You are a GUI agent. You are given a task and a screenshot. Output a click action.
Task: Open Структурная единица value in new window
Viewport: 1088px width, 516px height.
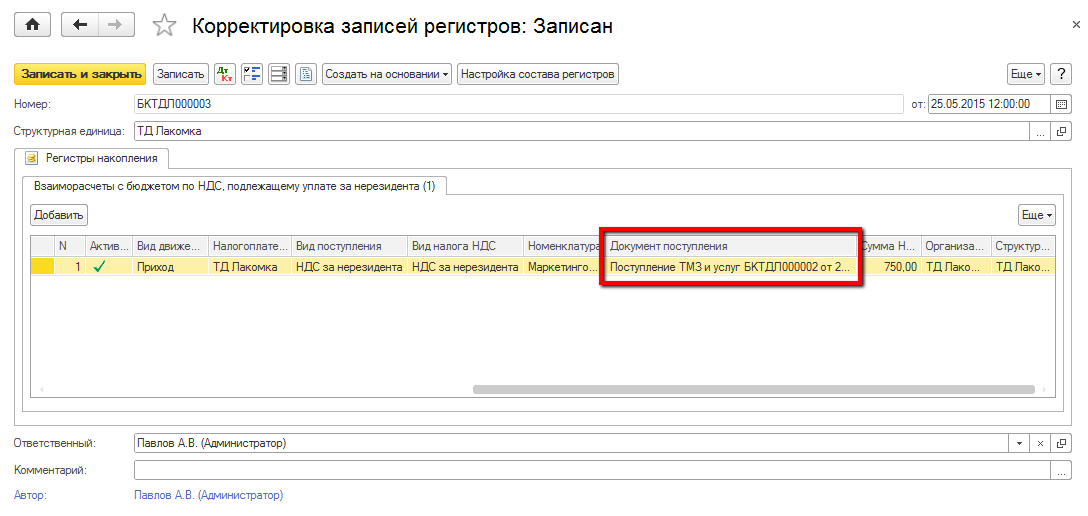pyautogui.click(x=1061, y=131)
